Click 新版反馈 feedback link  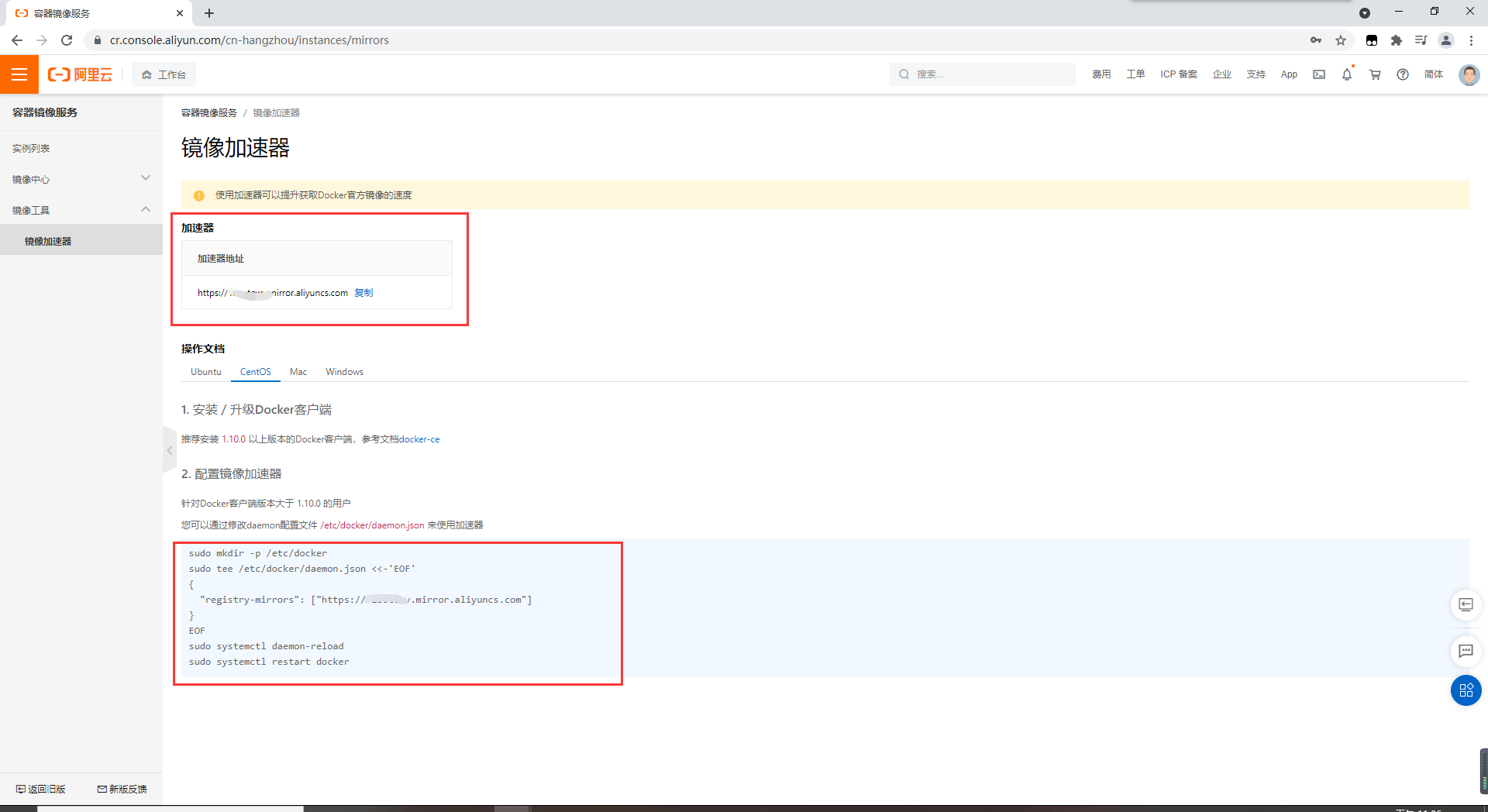click(x=122, y=789)
